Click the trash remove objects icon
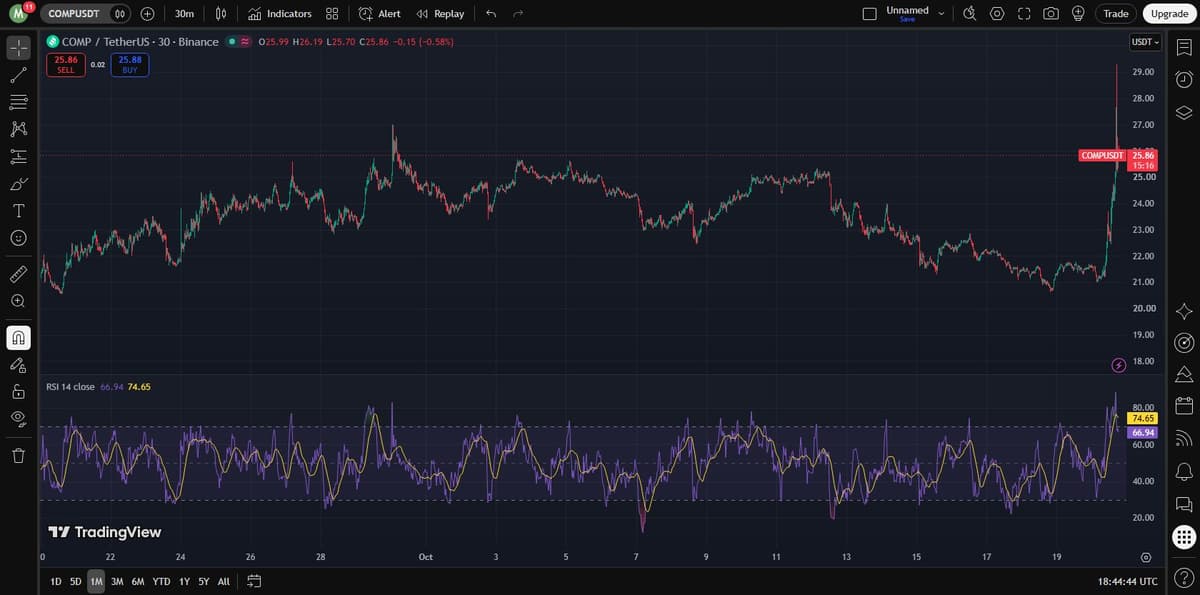This screenshot has height=595, width=1200. pos(18,456)
